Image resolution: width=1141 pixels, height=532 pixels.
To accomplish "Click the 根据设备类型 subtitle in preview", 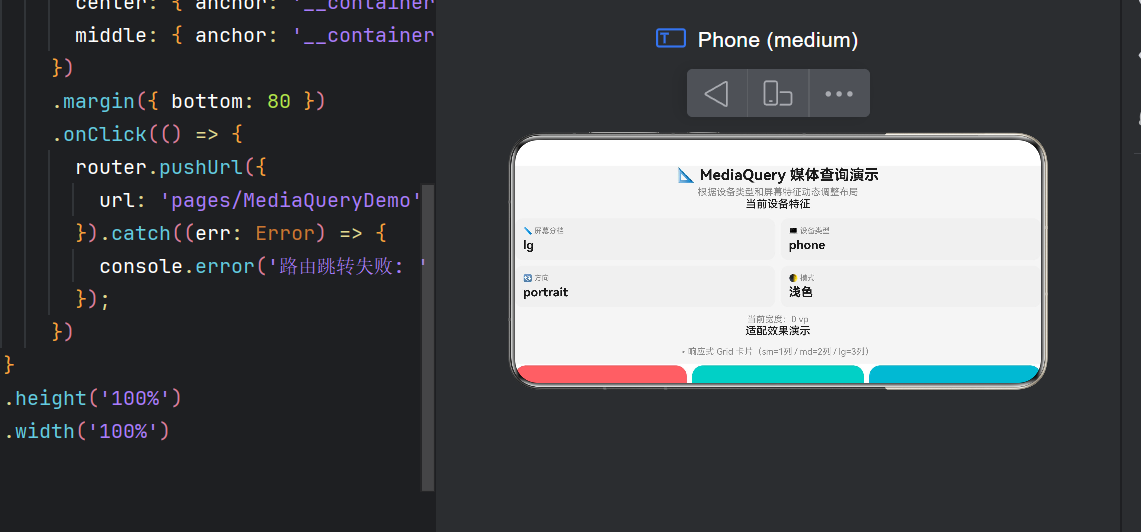I will pyautogui.click(x=777, y=192).
